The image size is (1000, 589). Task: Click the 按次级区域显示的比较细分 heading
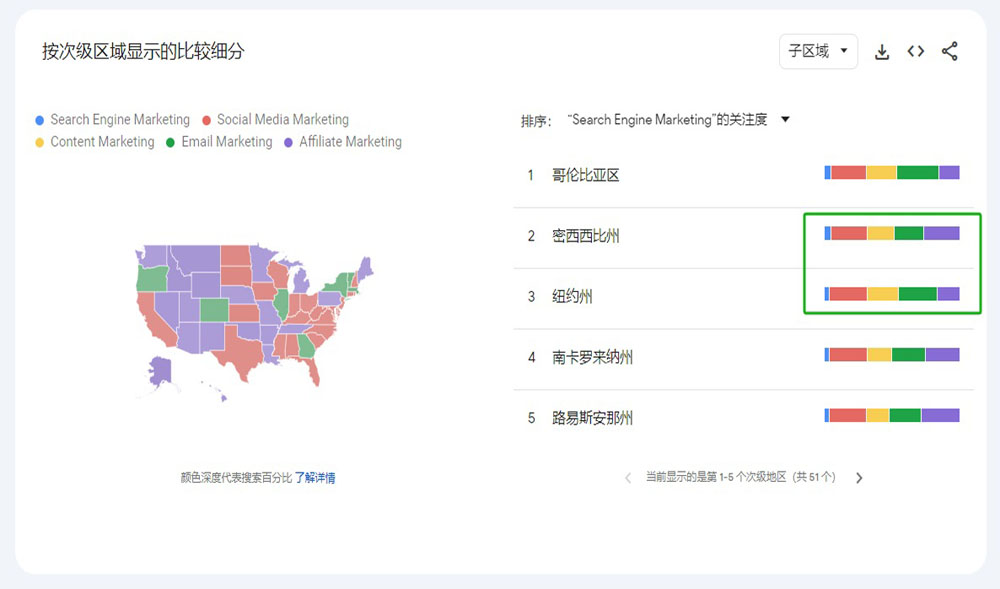point(143,51)
